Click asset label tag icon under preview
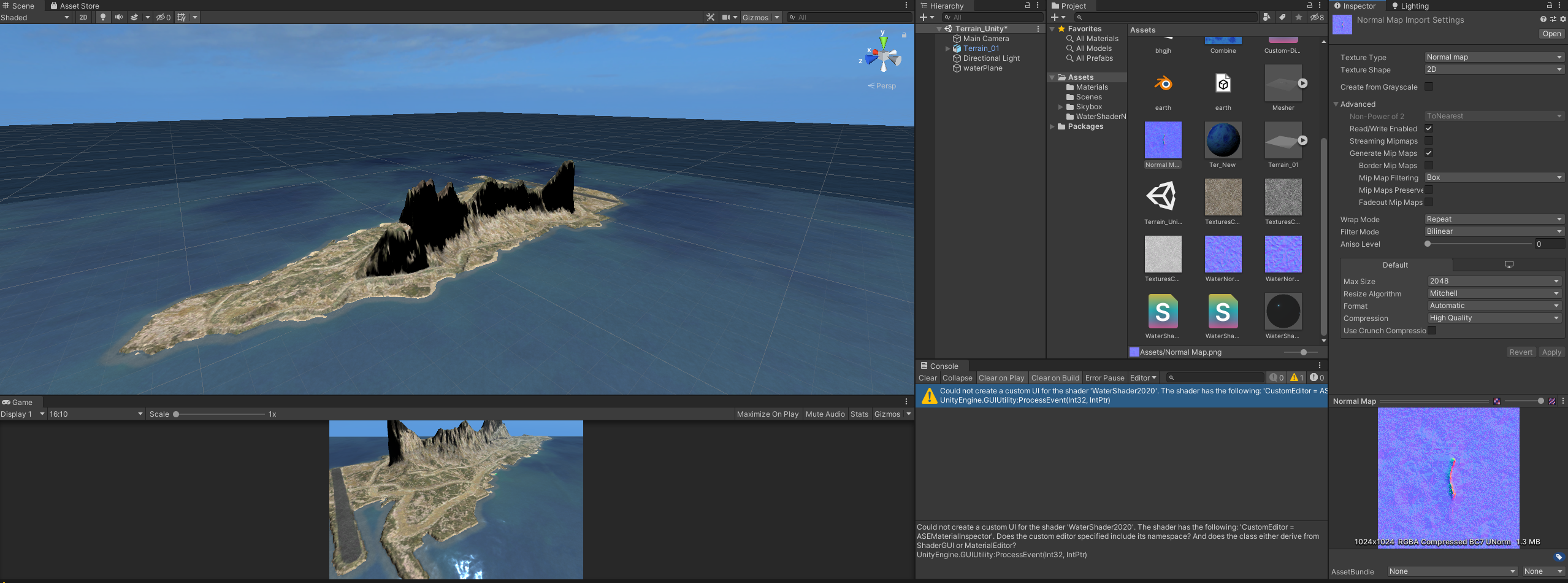The width and height of the screenshot is (1568, 583). click(x=1558, y=557)
